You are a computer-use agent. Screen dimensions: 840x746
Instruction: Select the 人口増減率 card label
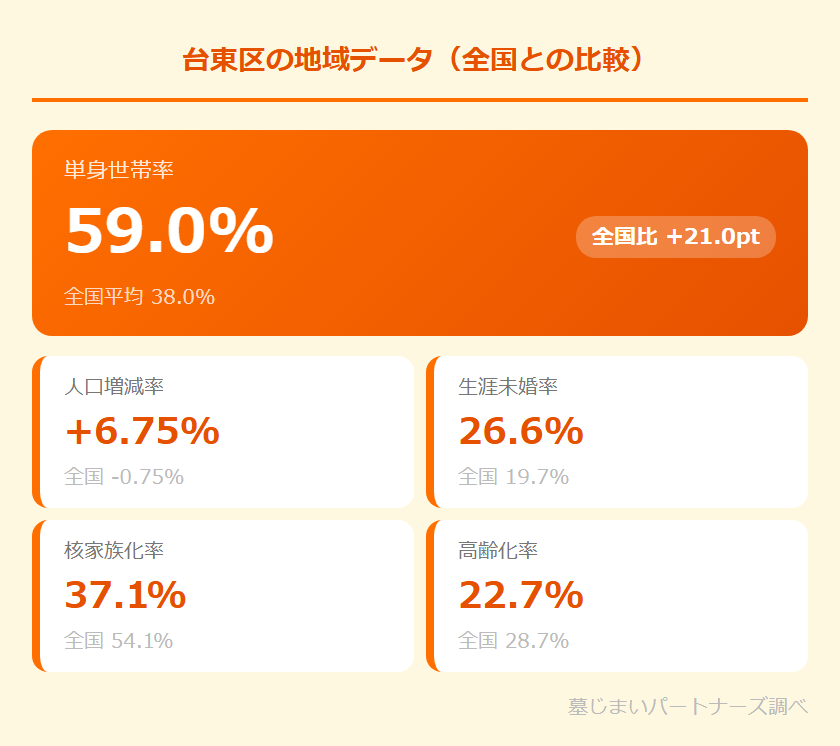(x=114, y=386)
